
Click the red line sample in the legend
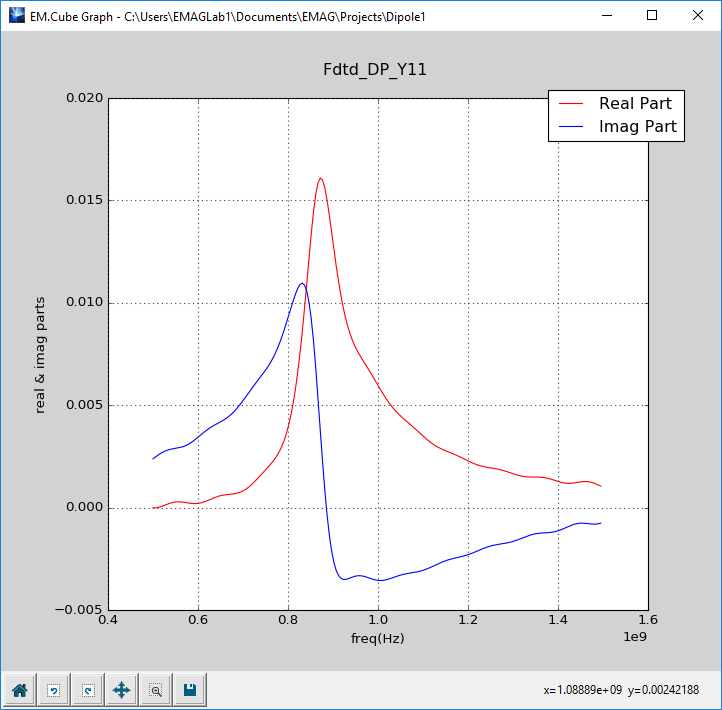[x=571, y=103]
